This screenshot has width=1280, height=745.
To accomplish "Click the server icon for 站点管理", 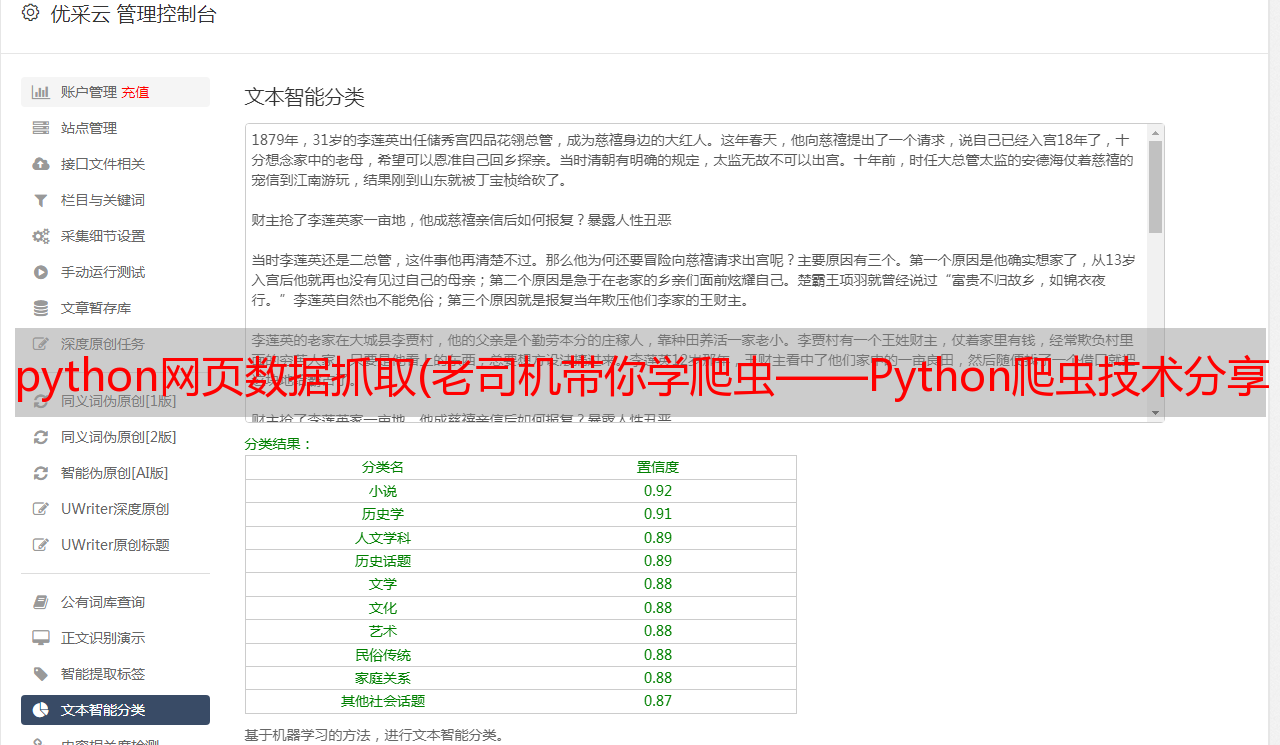I will tap(41, 128).
